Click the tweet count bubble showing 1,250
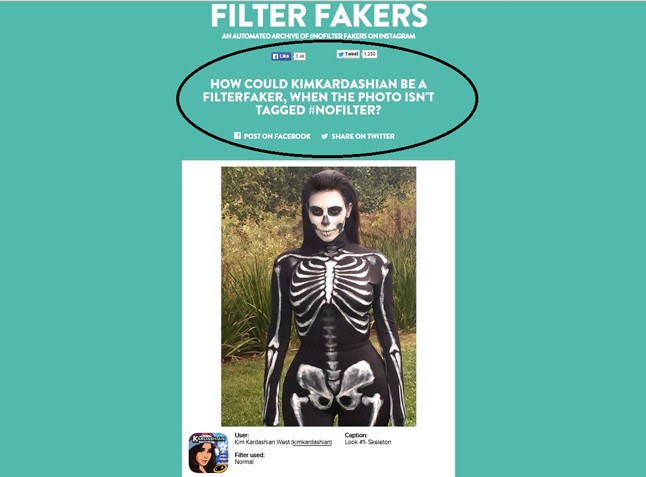The width and height of the screenshot is (646, 477). coord(369,54)
